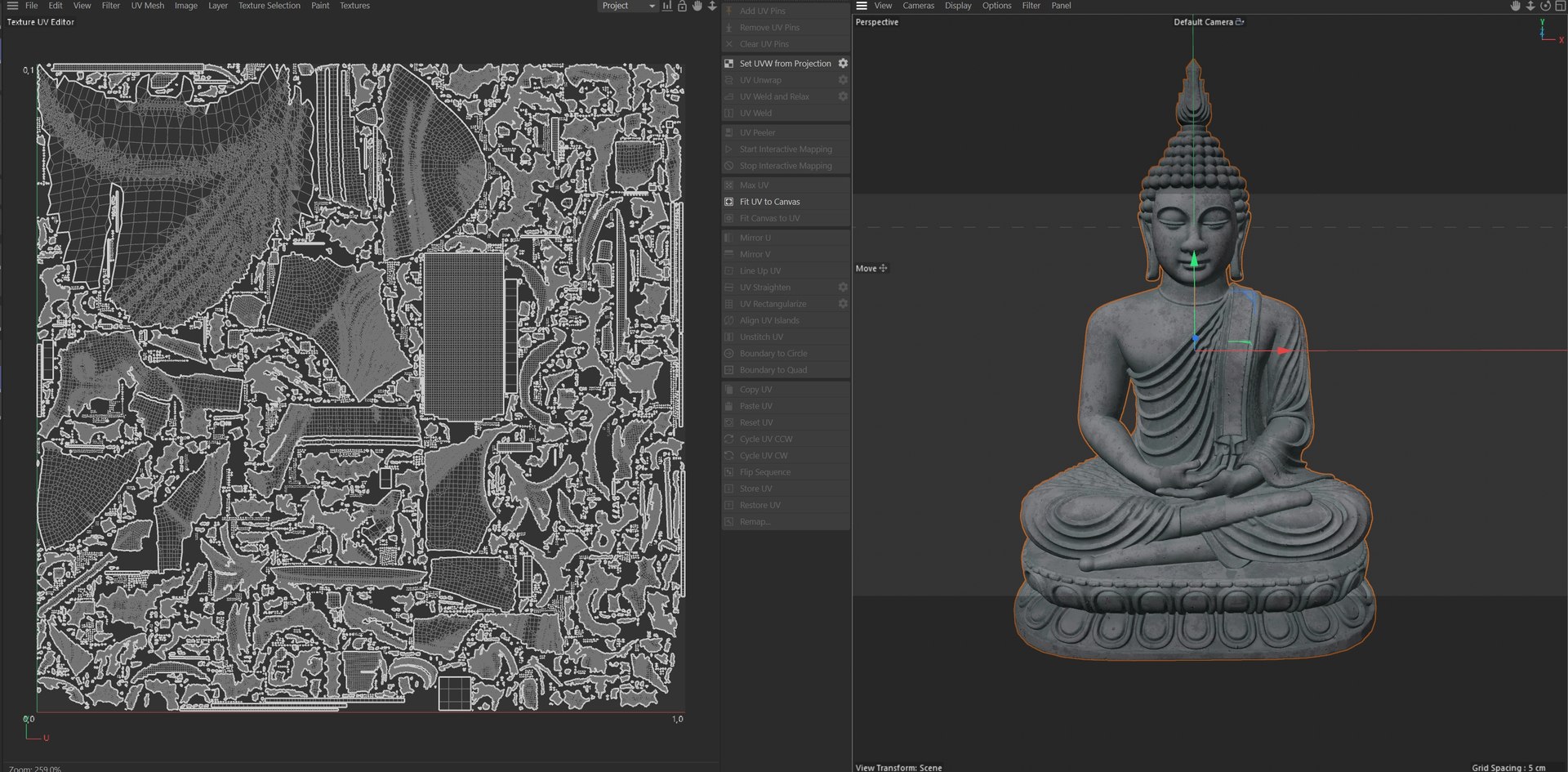Open the Textures menu
Screen dimensions: 1568x772
[354, 6]
